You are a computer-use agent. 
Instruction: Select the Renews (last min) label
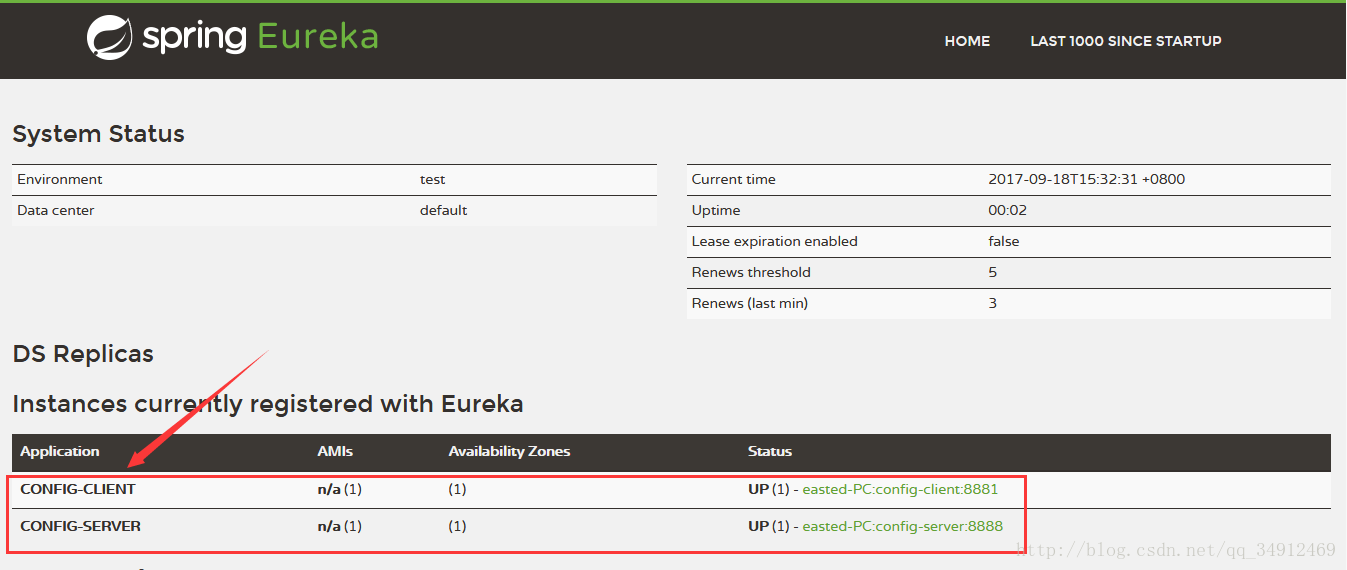pyautogui.click(x=749, y=303)
